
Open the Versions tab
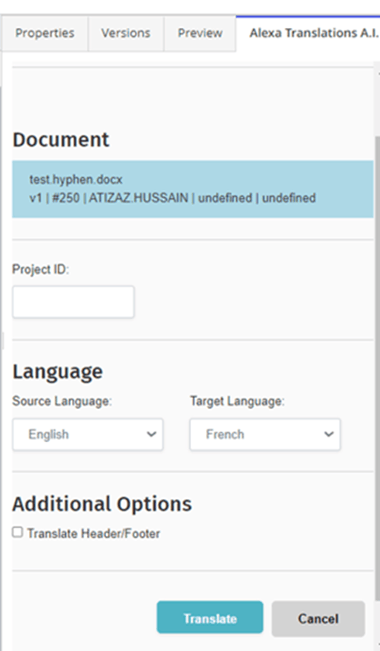coord(126,33)
